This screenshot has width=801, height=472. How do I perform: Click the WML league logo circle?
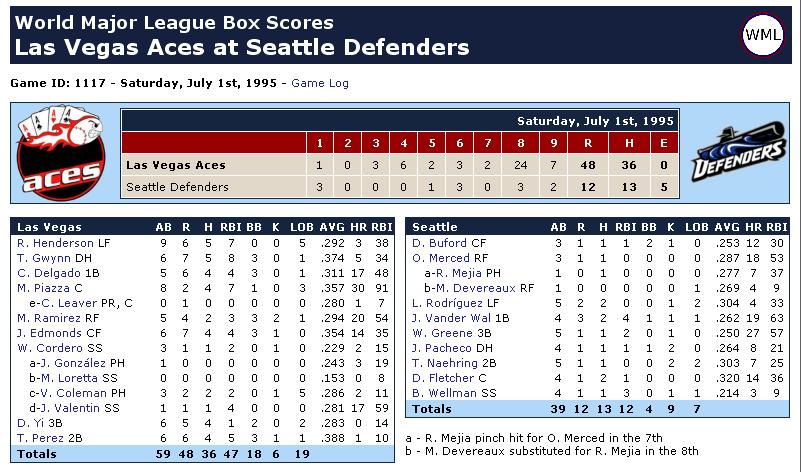[763, 35]
